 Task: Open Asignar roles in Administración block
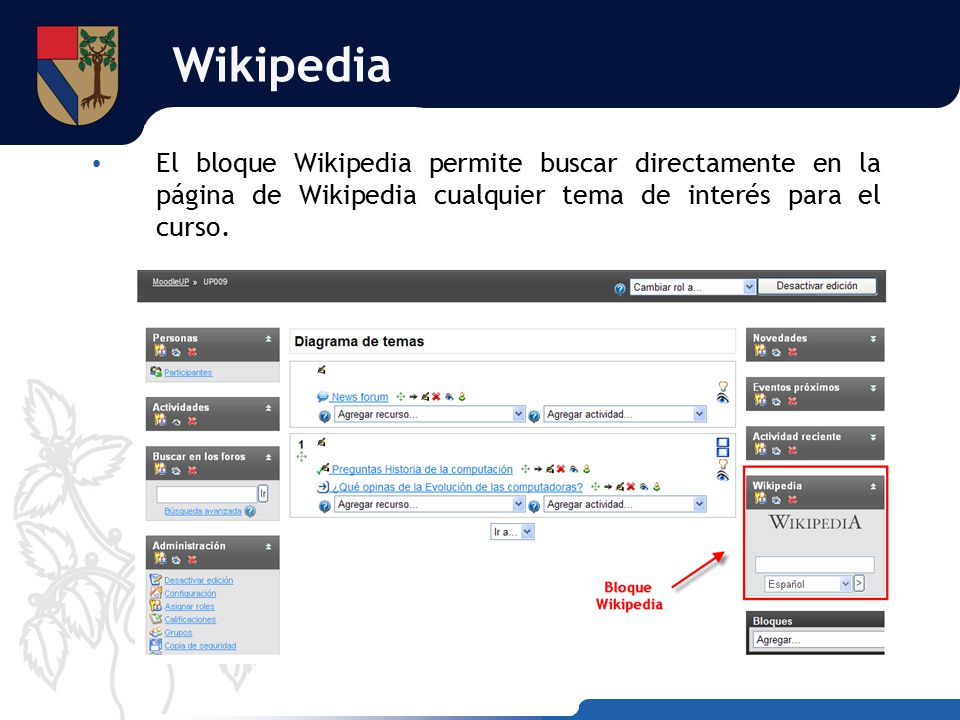click(x=189, y=606)
